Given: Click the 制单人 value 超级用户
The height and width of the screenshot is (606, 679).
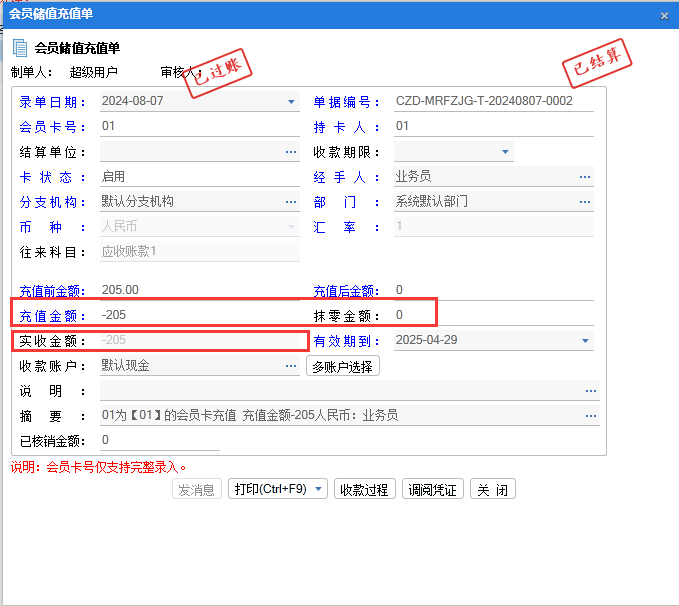Looking at the screenshot, I should coord(94,72).
